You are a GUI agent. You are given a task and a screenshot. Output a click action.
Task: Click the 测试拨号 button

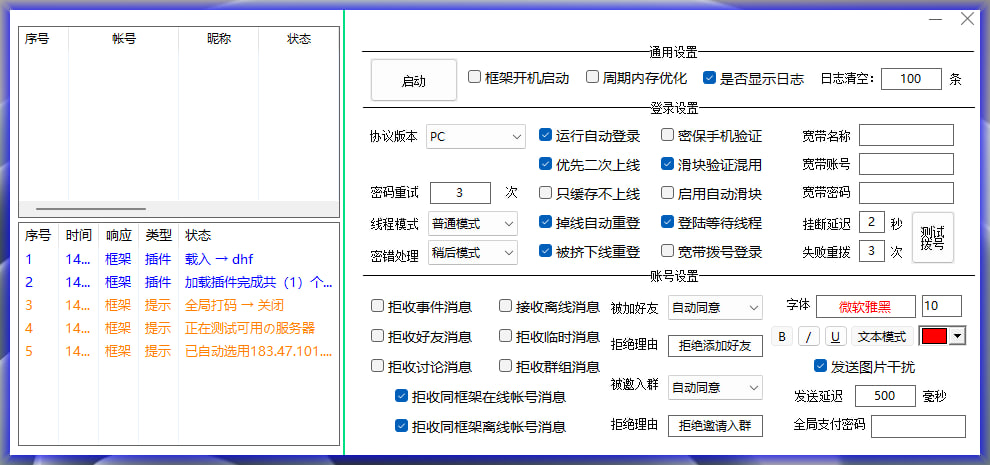coord(932,237)
